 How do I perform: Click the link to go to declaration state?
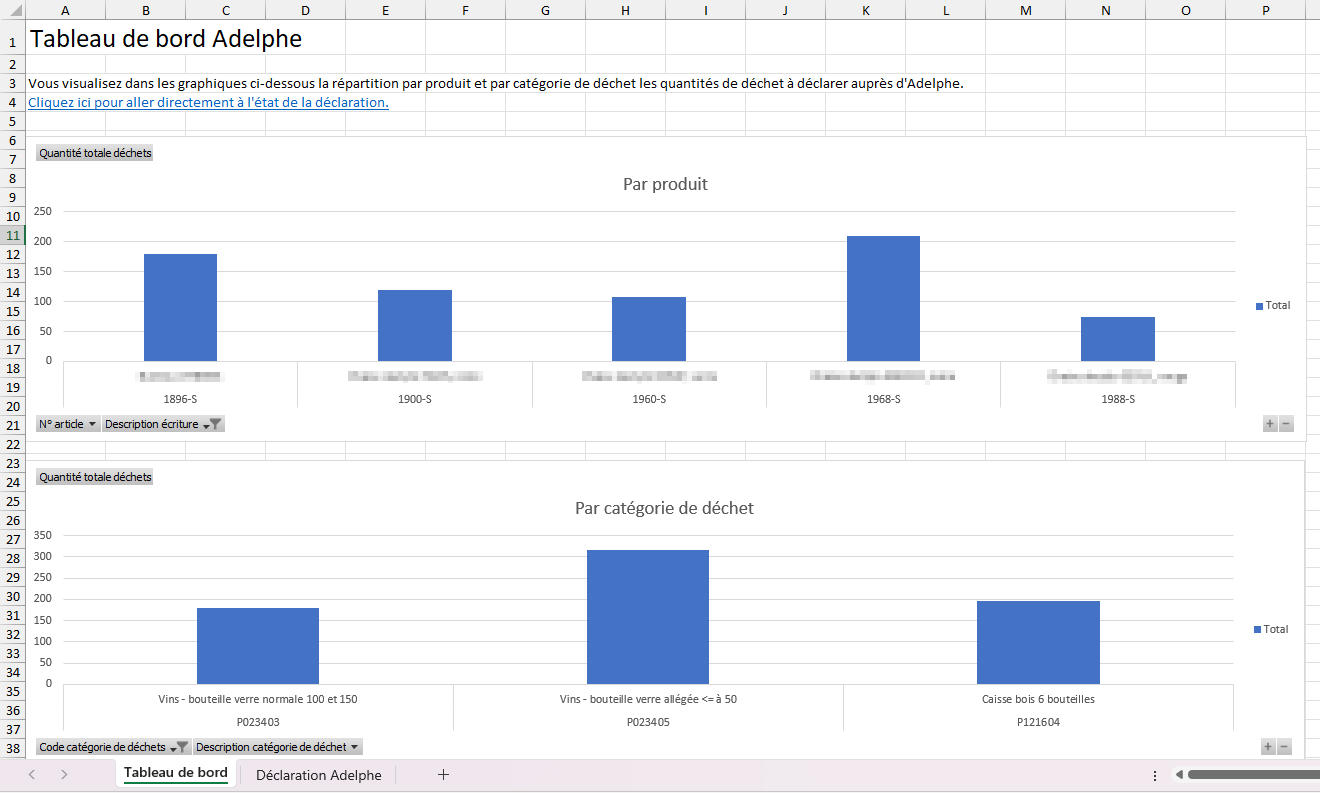click(208, 102)
